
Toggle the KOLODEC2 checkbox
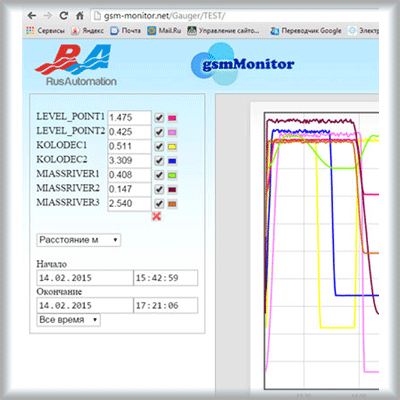click(x=159, y=161)
